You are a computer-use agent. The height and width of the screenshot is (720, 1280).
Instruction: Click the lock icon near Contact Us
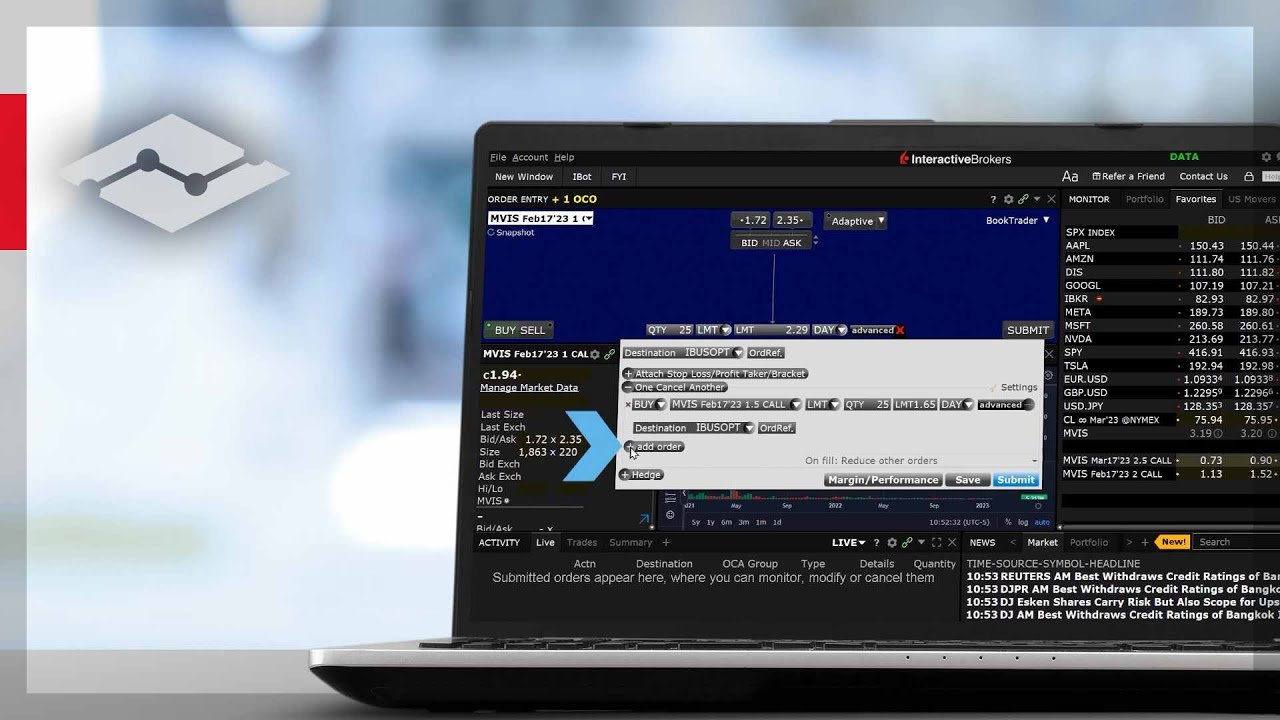pyautogui.click(x=1249, y=176)
